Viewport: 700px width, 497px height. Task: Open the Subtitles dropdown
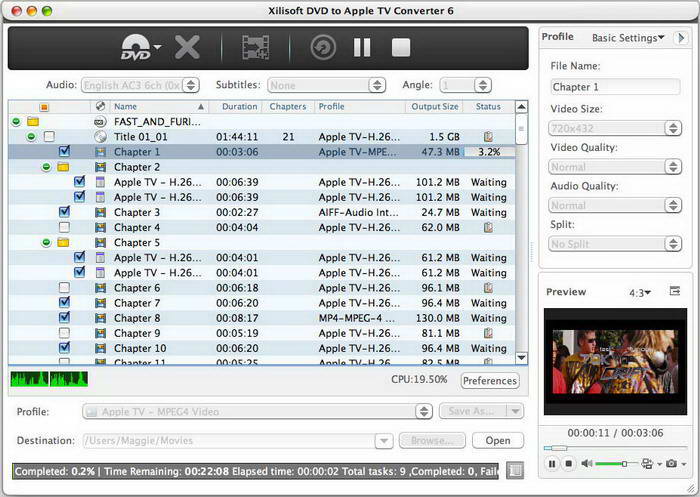[326, 86]
